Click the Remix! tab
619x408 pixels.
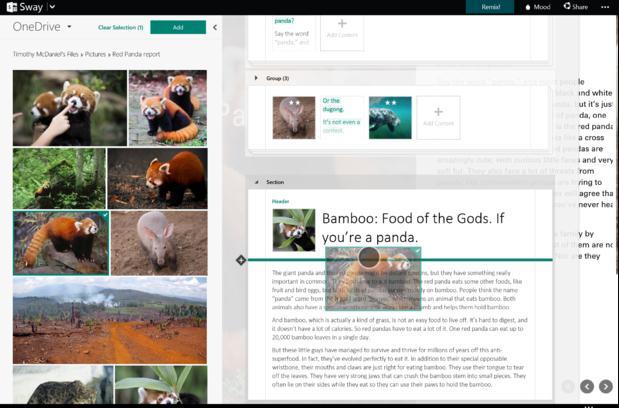point(490,7)
